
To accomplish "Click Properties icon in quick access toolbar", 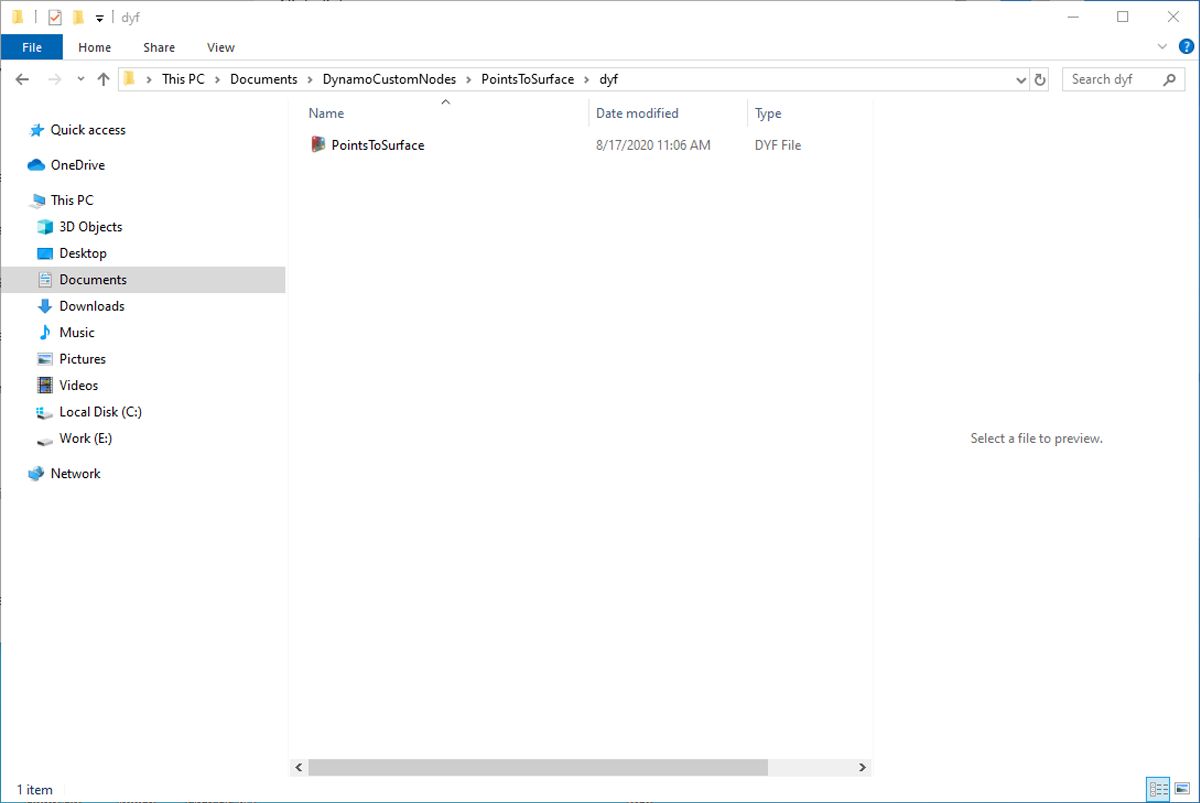I will 55,18.
